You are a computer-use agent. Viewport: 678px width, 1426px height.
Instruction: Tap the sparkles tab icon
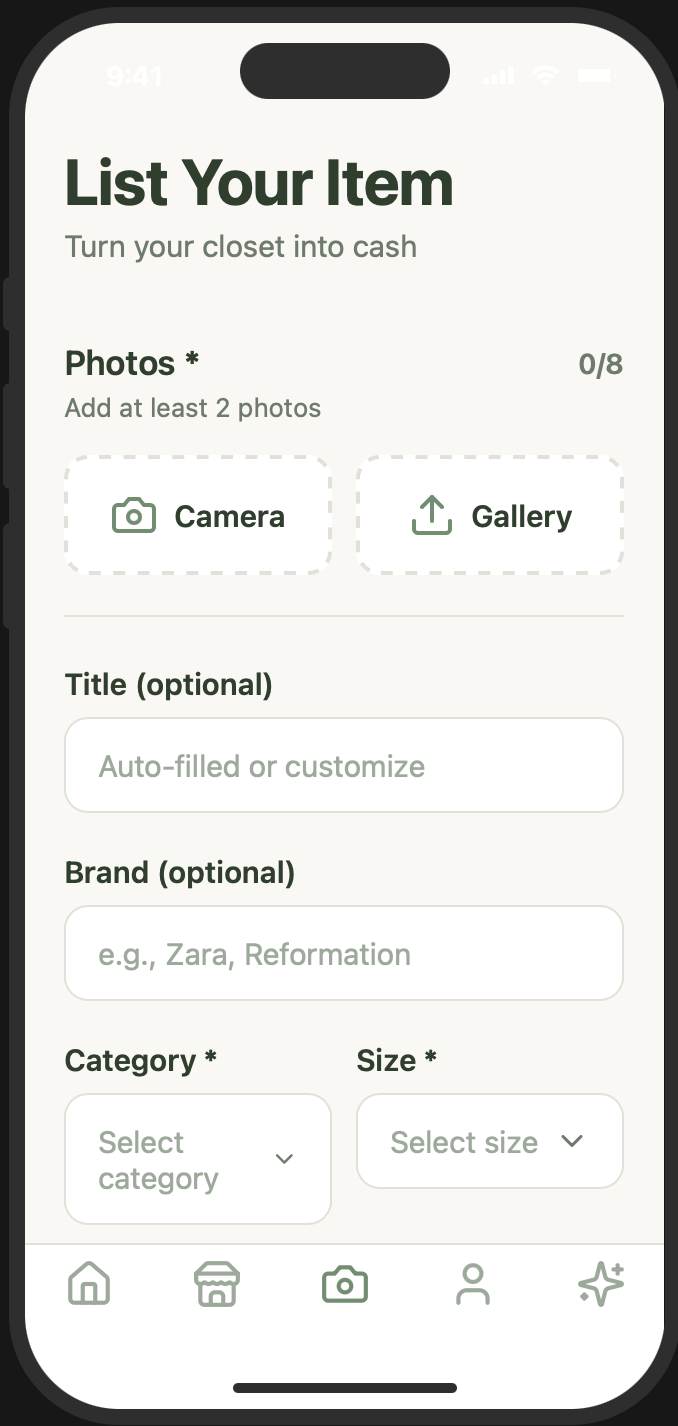tap(601, 1284)
